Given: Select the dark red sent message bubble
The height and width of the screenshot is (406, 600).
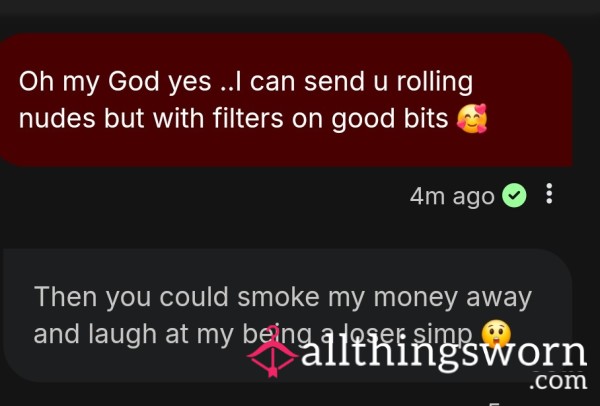Looking at the screenshot, I should (285, 99).
